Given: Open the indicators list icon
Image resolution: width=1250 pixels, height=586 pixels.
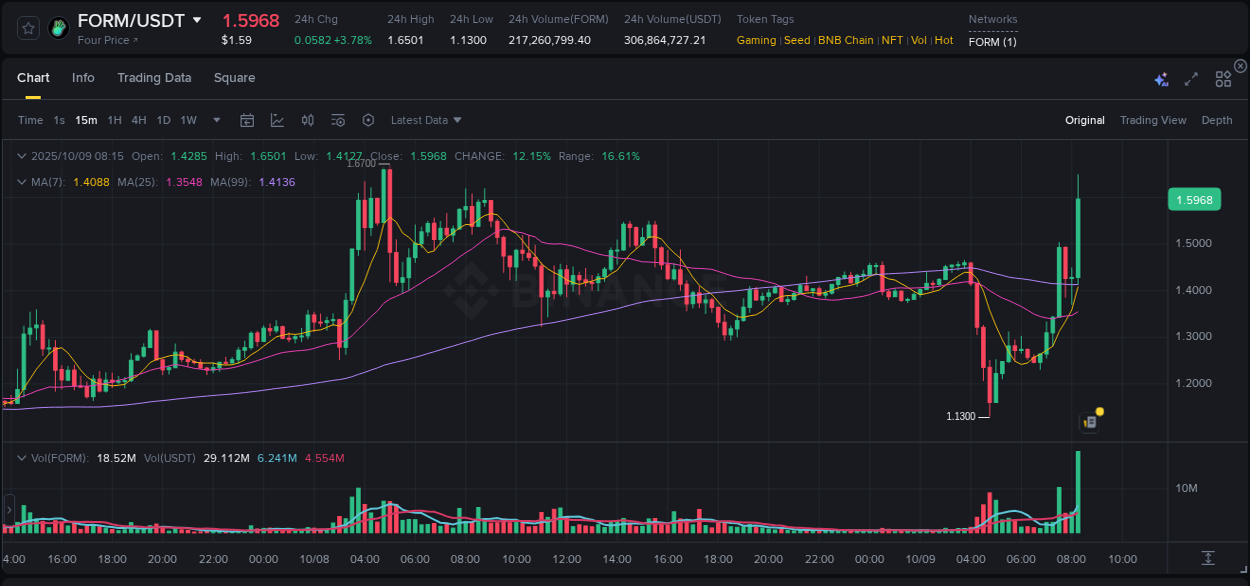Looking at the screenshot, I should coord(338,119).
